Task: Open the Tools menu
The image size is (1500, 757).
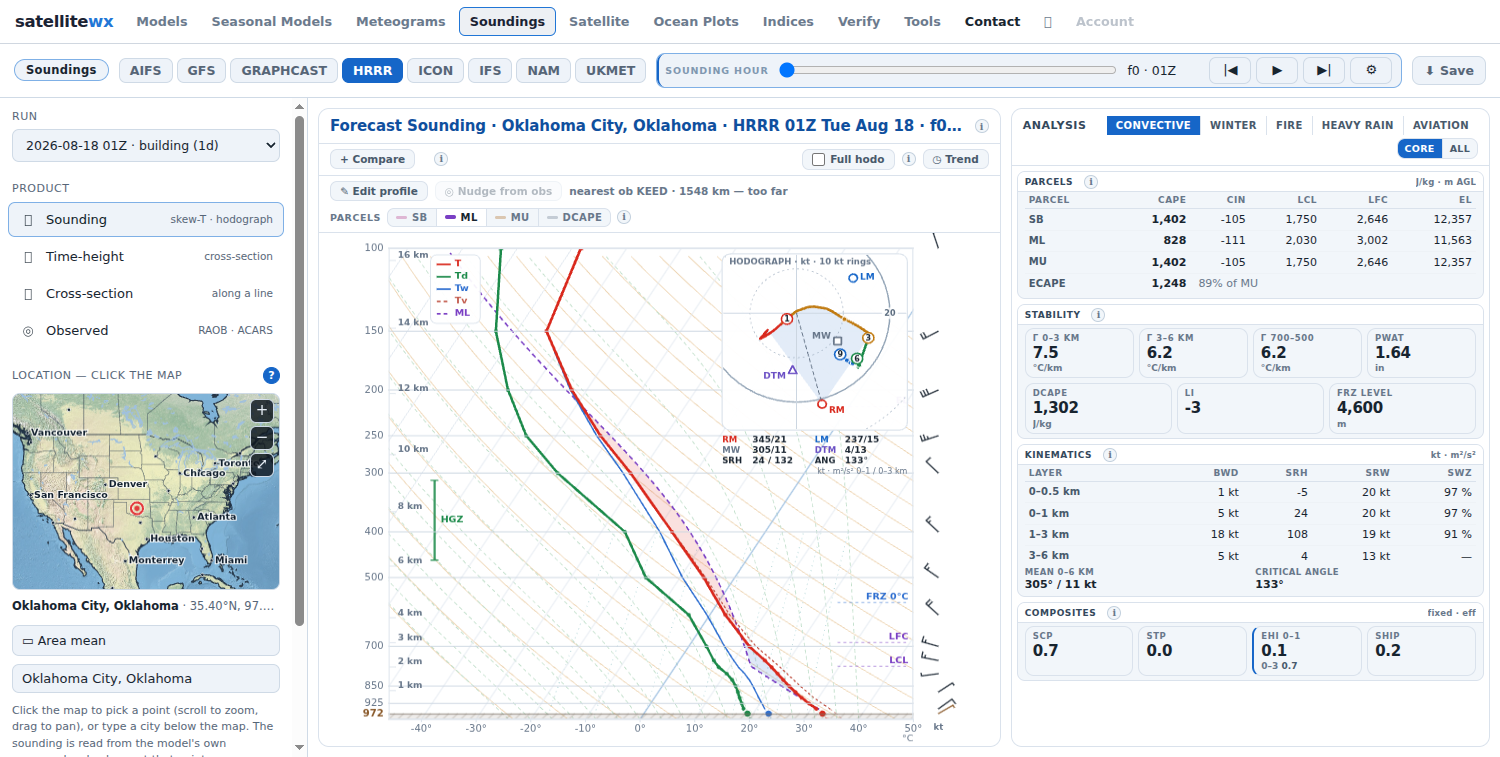Action: pos(922,21)
